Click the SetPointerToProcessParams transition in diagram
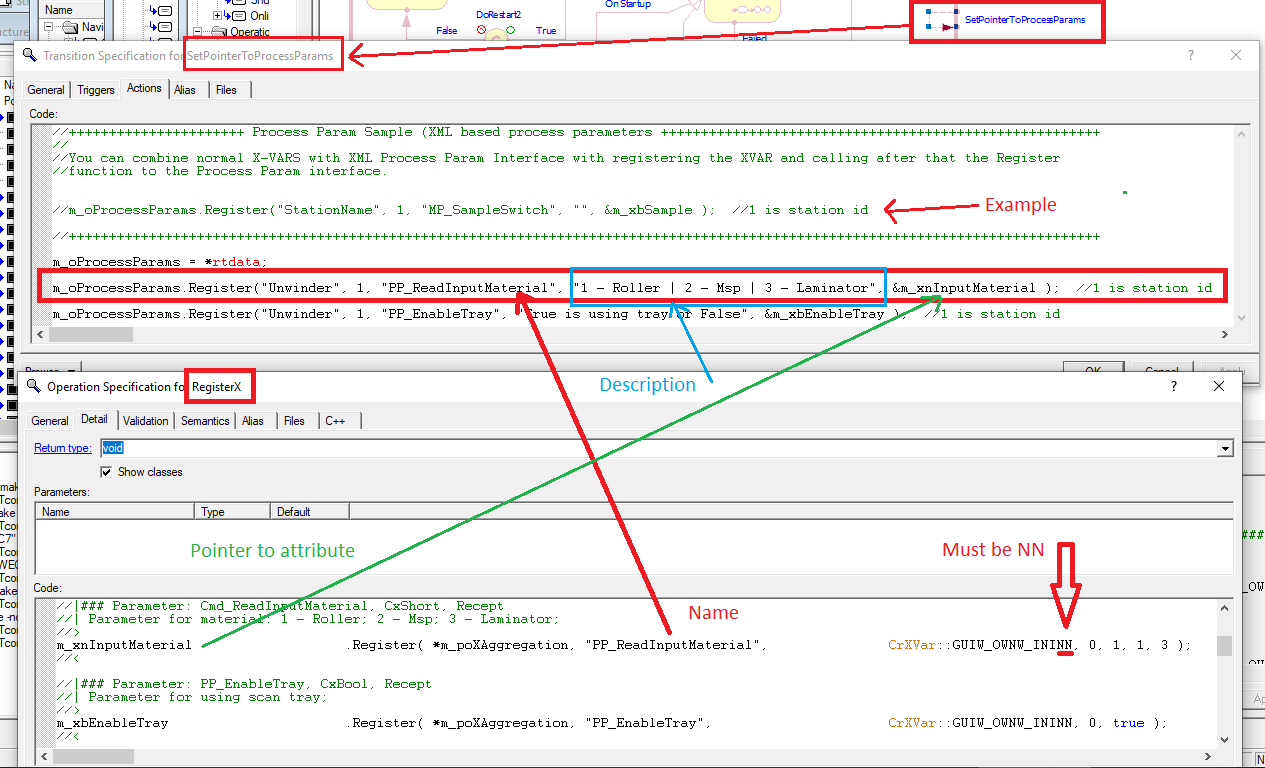 pos(1024,20)
